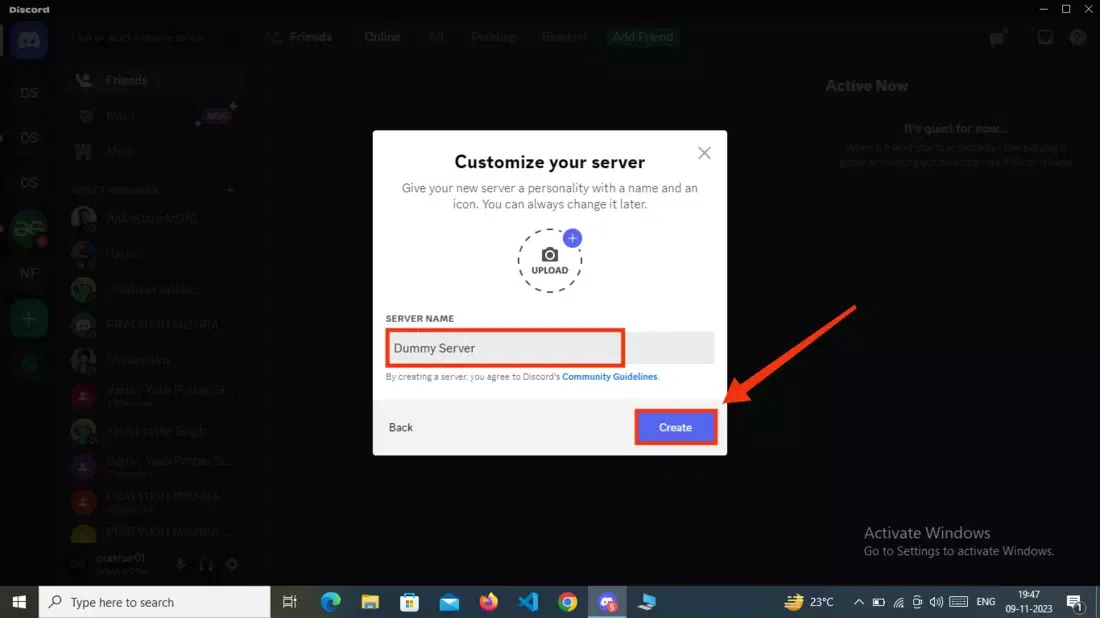Launch Google Chrome from taskbar
The image size is (1100, 618).
568,602
